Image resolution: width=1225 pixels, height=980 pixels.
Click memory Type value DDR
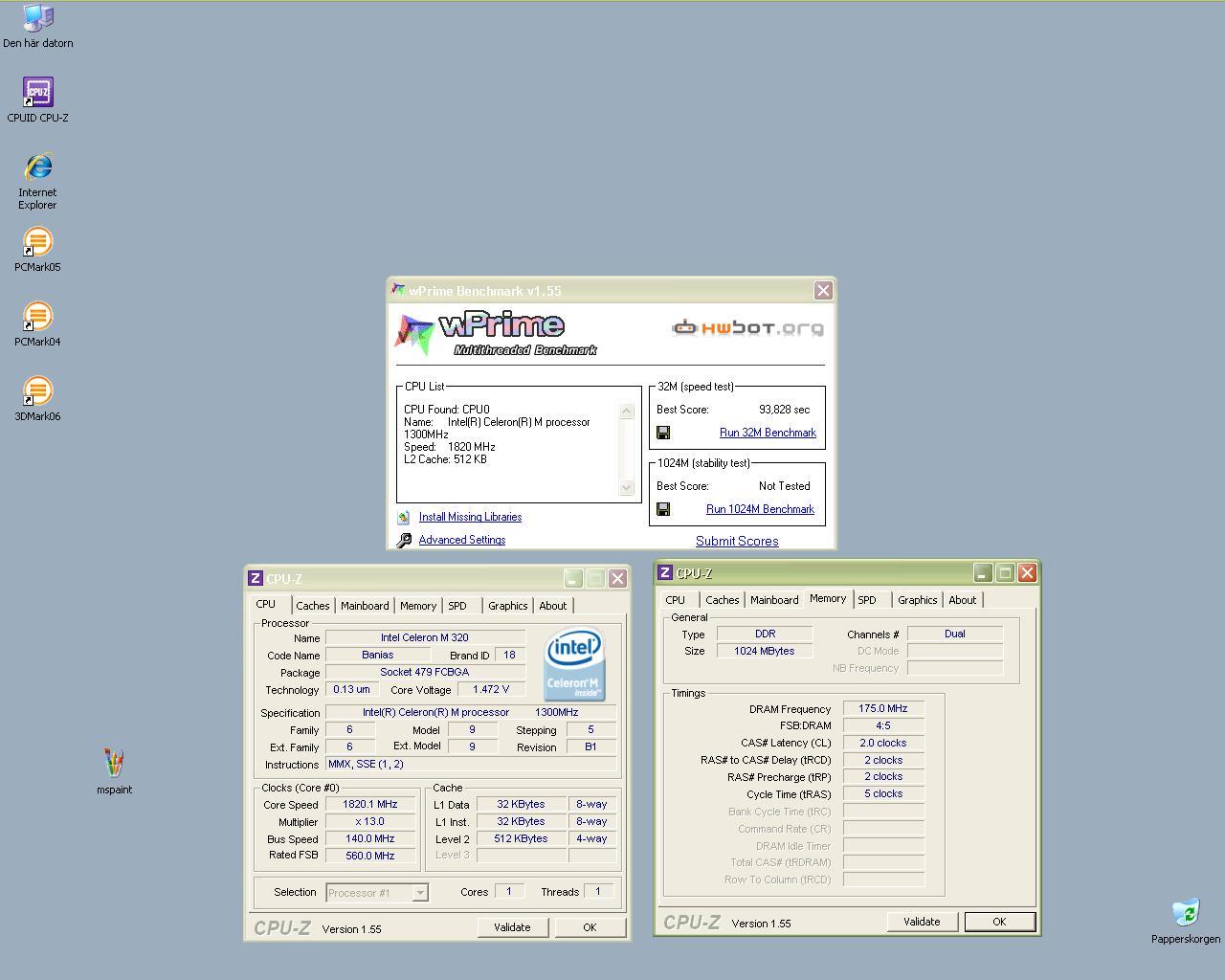[765, 634]
